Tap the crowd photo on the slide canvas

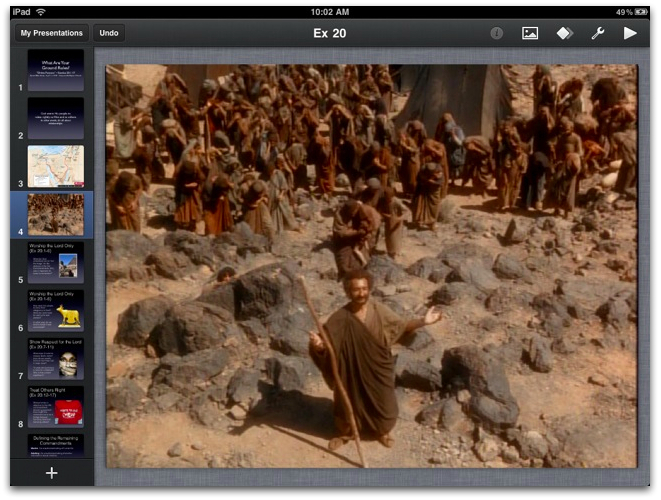click(371, 266)
